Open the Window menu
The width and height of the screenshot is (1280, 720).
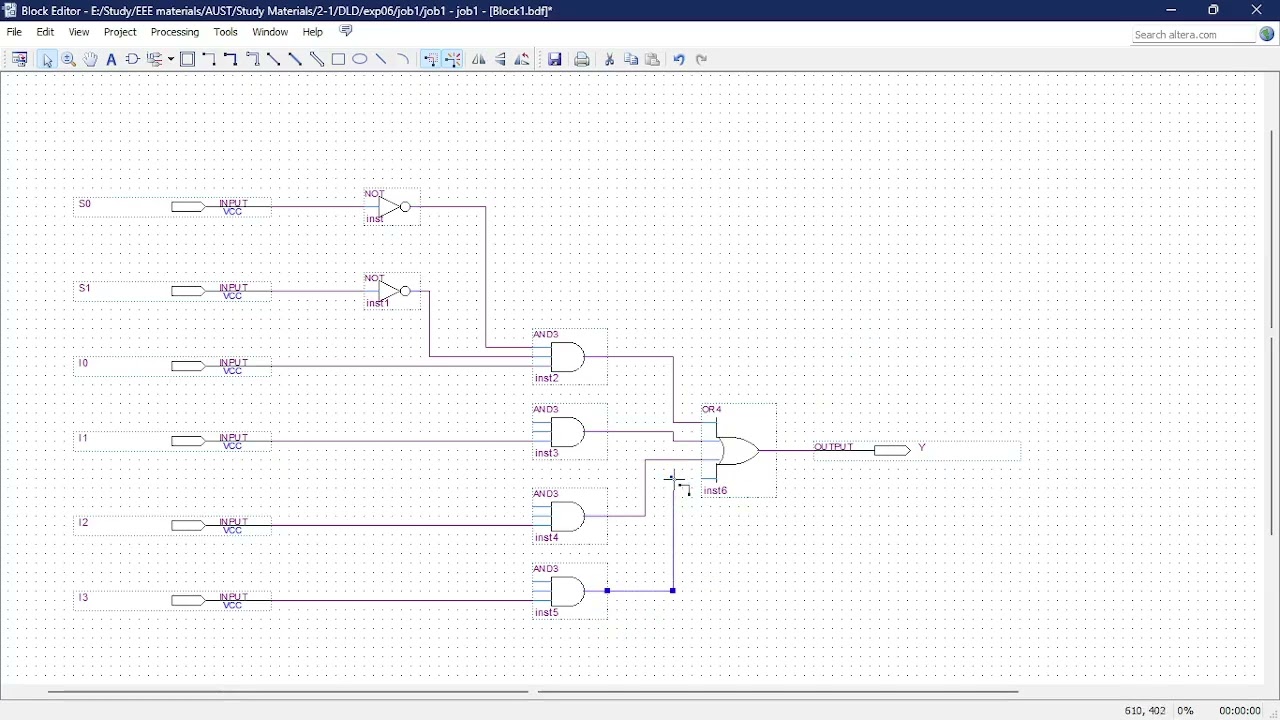click(270, 32)
